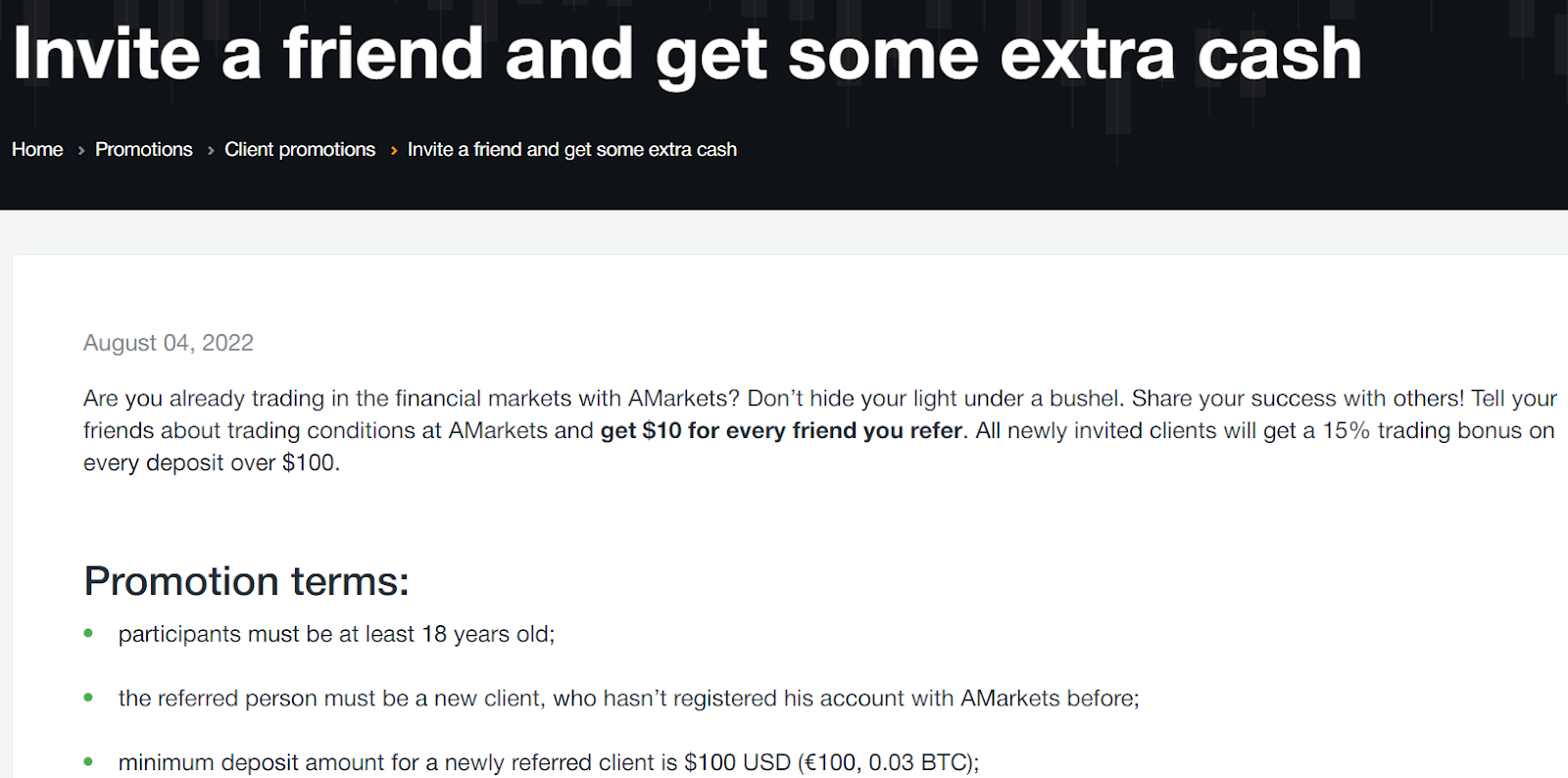Click the 'every deposit over $100' text
1568x778 pixels.
[x=212, y=463]
